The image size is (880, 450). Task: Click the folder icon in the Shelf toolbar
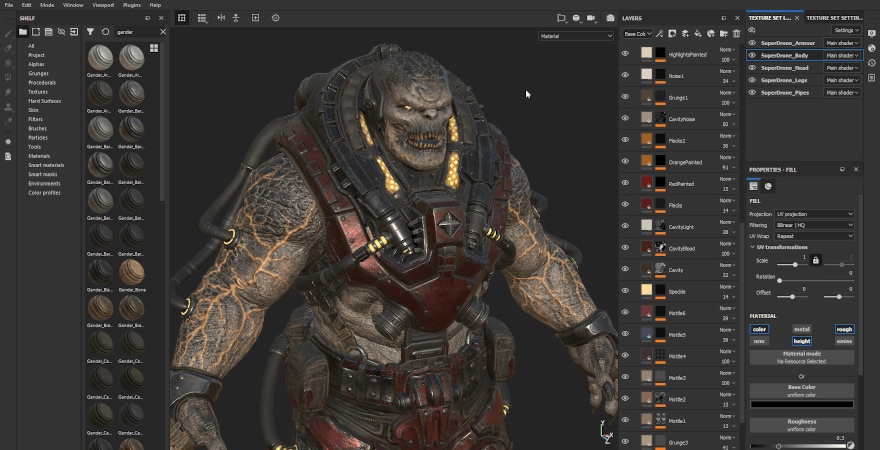point(22,32)
